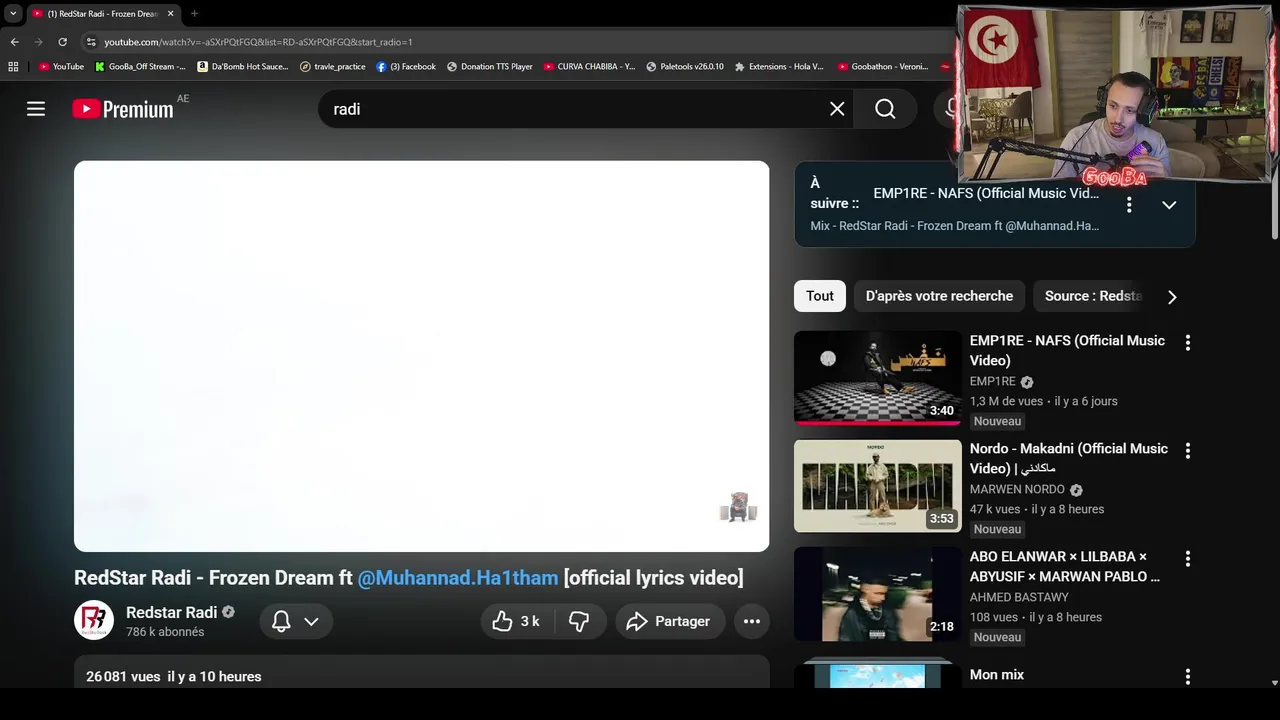The image size is (1280, 720).
Task: Open YouTube bookmark
Action: [x=61, y=67]
